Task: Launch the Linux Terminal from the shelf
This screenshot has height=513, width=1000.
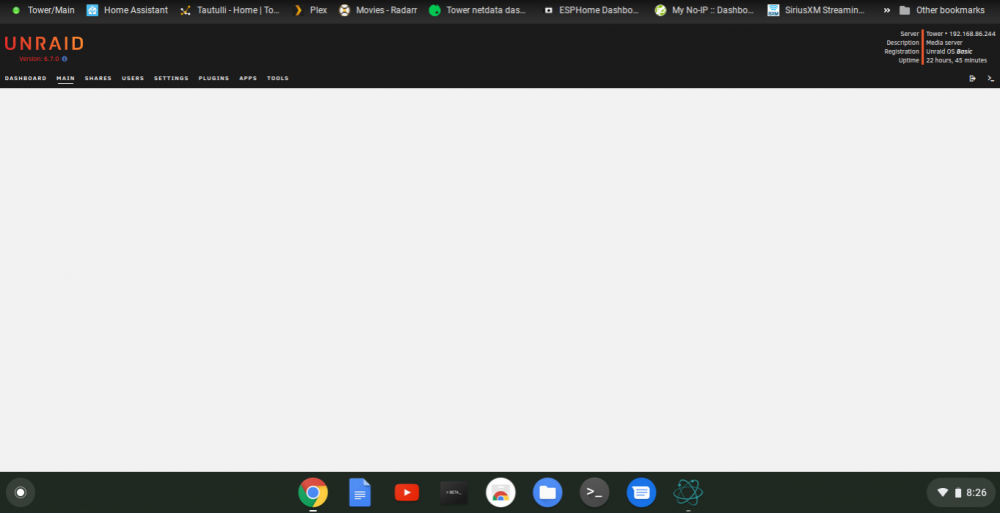Action: tap(594, 493)
